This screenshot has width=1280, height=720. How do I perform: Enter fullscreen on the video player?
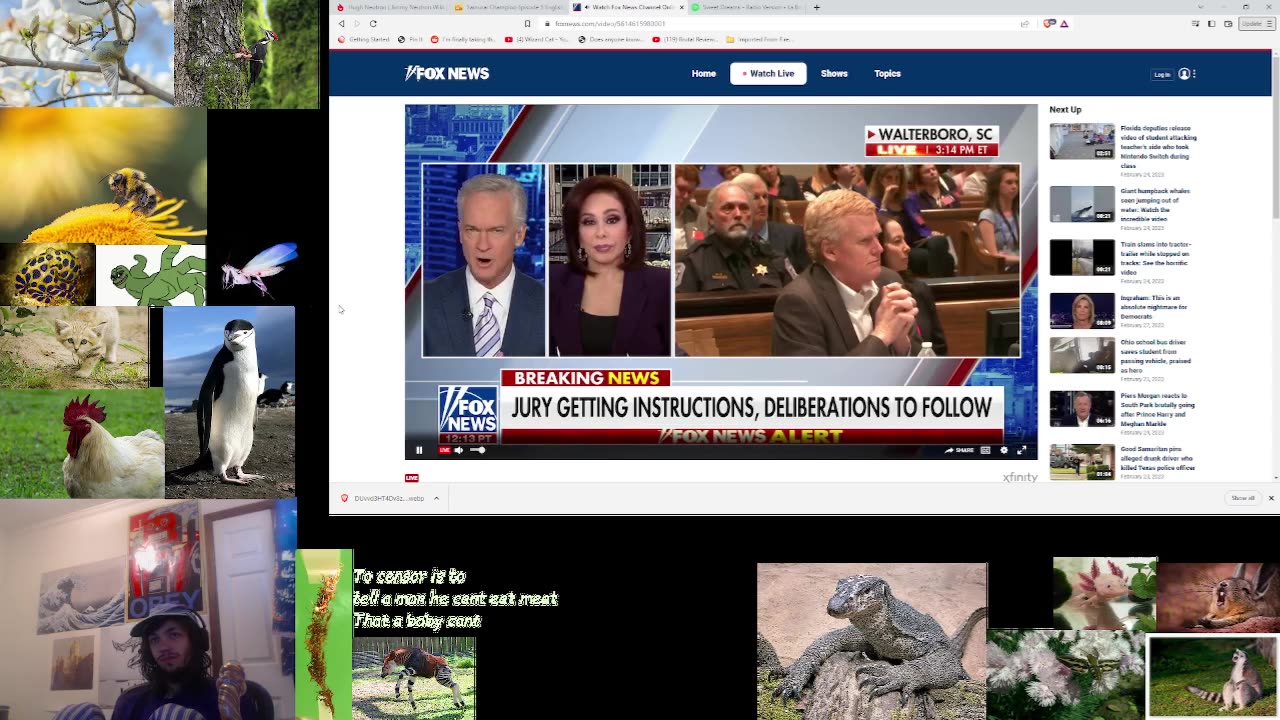point(1021,450)
